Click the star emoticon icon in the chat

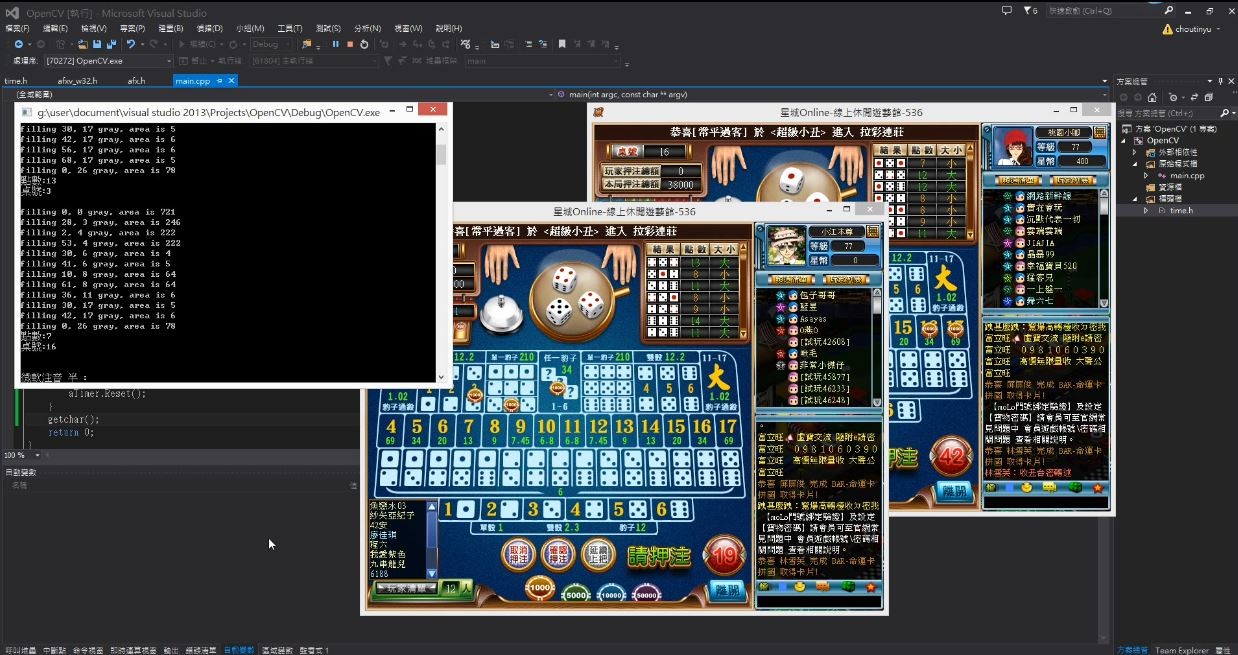pyautogui.click(x=870, y=587)
